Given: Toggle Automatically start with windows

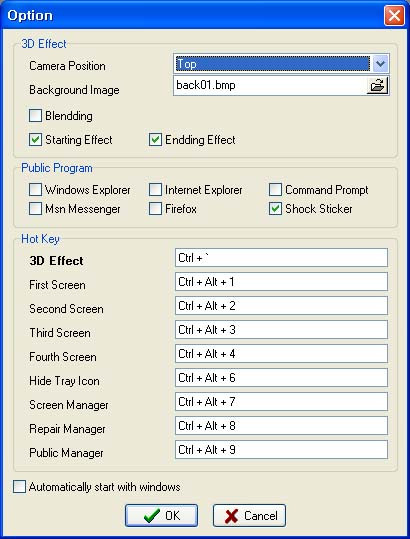Looking at the screenshot, I should click(19, 487).
